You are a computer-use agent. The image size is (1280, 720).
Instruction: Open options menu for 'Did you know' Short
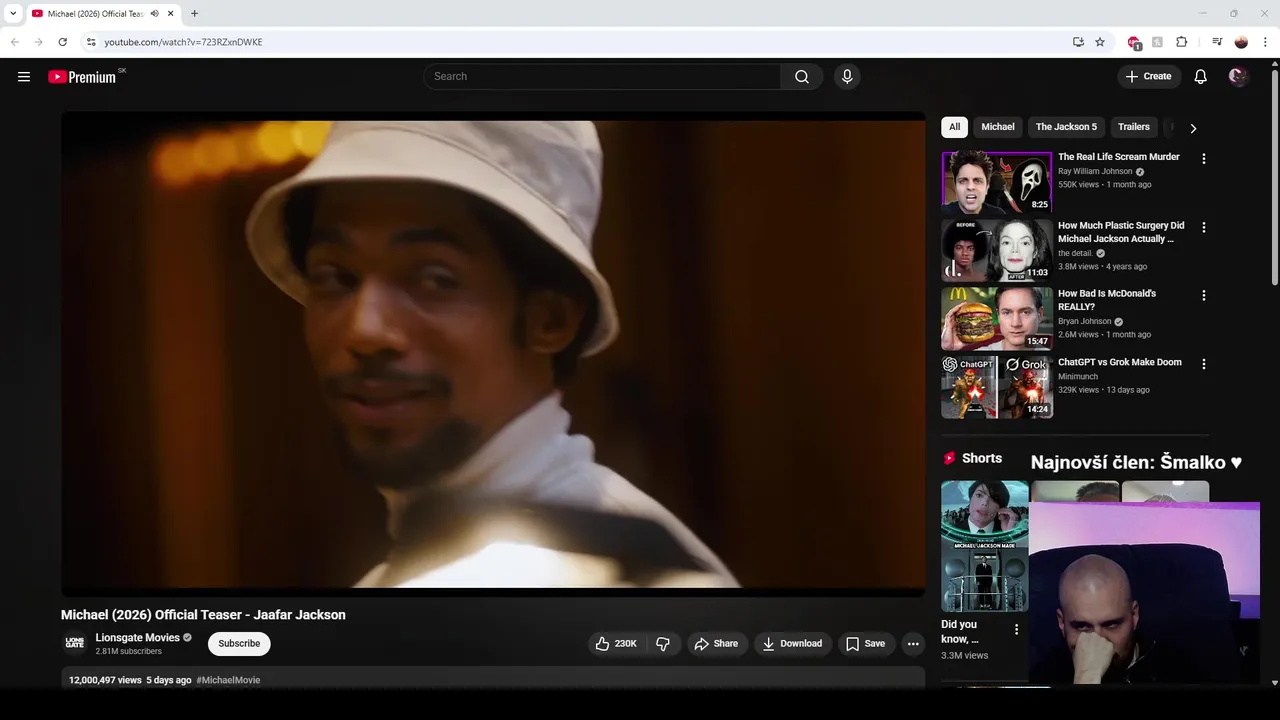click(x=1016, y=630)
